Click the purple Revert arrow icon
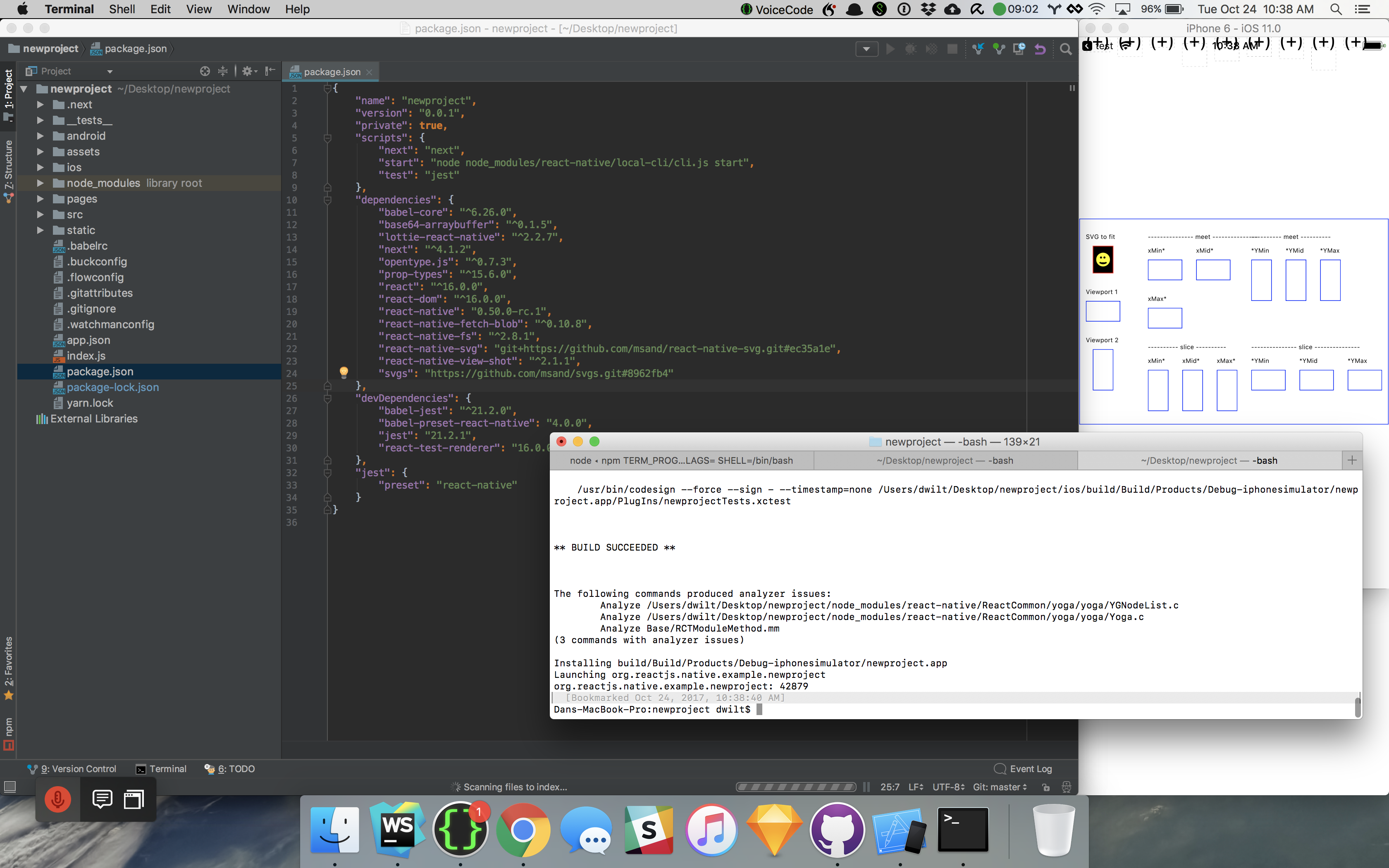The height and width of the screenshot is (868, 1389). (x=1040, y=49)
